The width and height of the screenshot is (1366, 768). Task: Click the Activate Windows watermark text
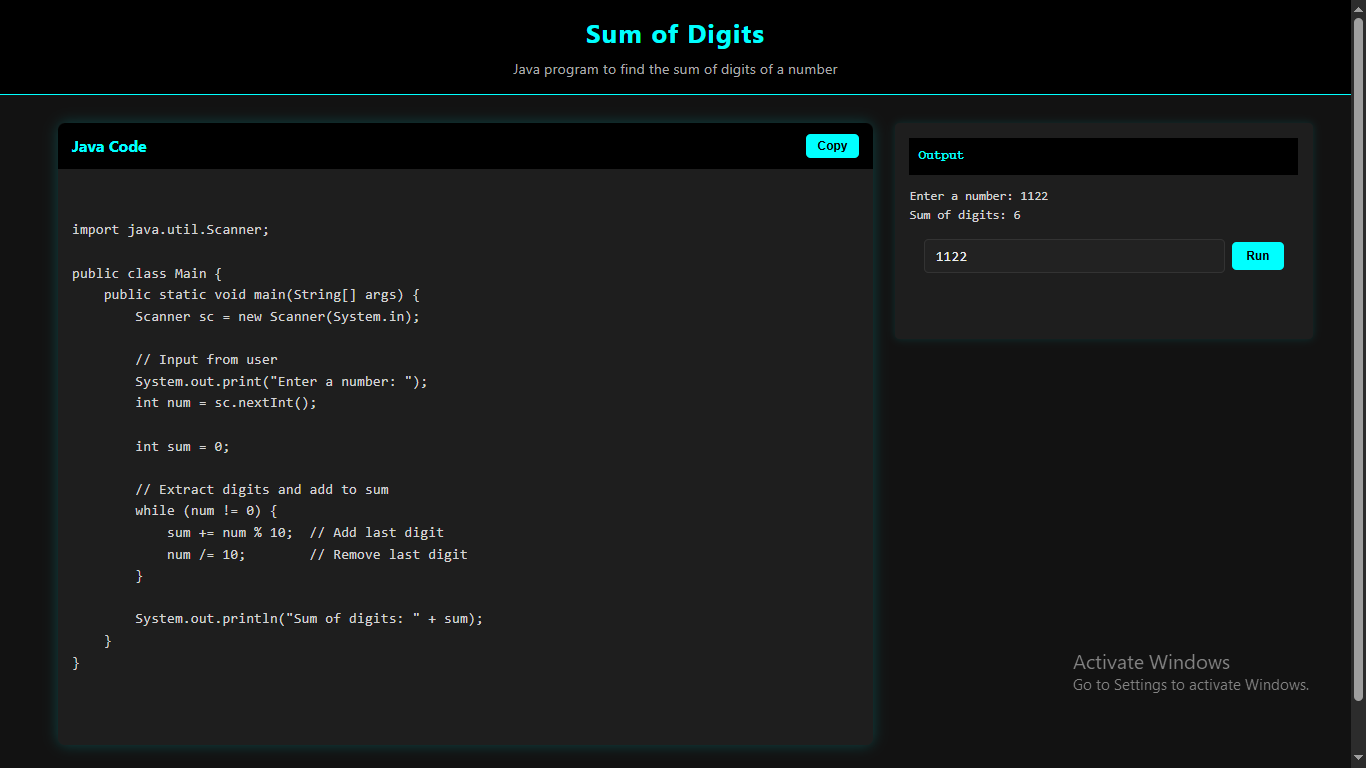(1151, 662)
